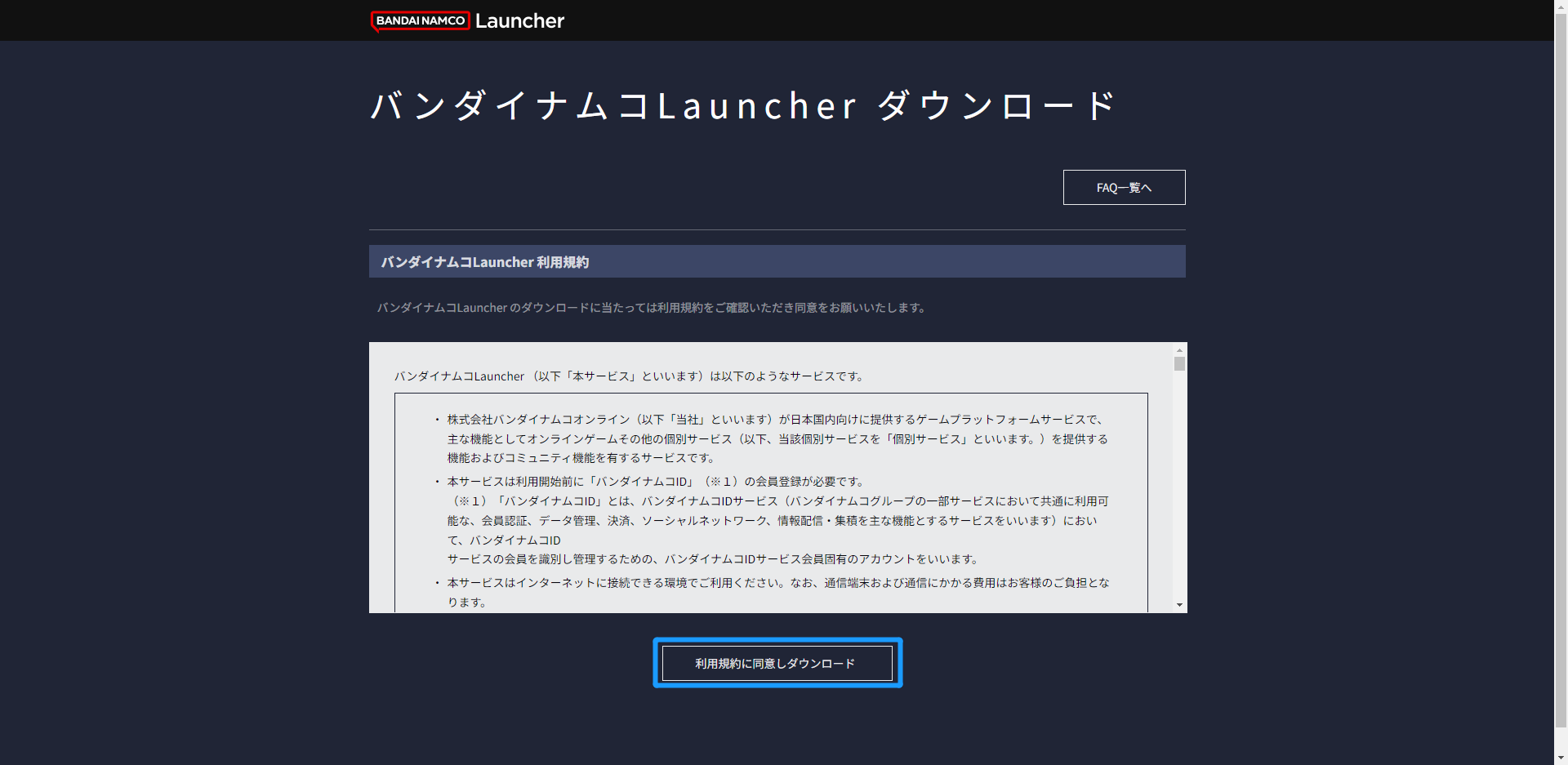Click the バンダイナムコLauncher 利用規約 section heading
The width and height of the screenshot is (1568, 765).
(x=485, y=262)
